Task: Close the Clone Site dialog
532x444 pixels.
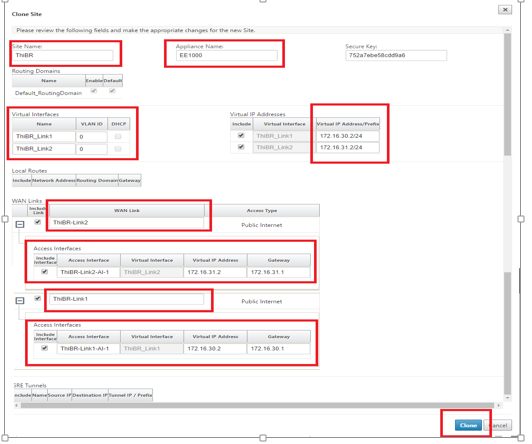Action: 505,9
